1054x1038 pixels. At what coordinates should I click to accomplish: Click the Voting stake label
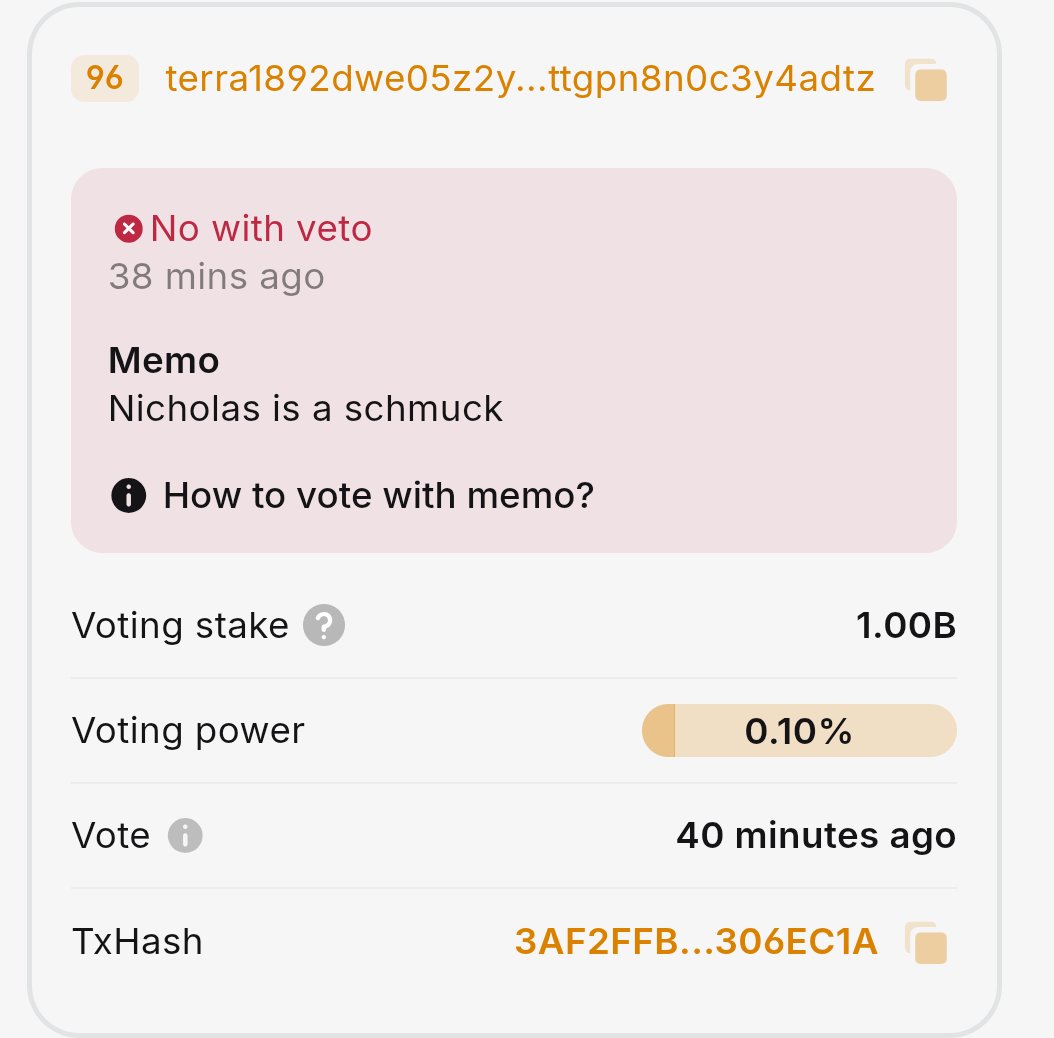tap(180, 626)
